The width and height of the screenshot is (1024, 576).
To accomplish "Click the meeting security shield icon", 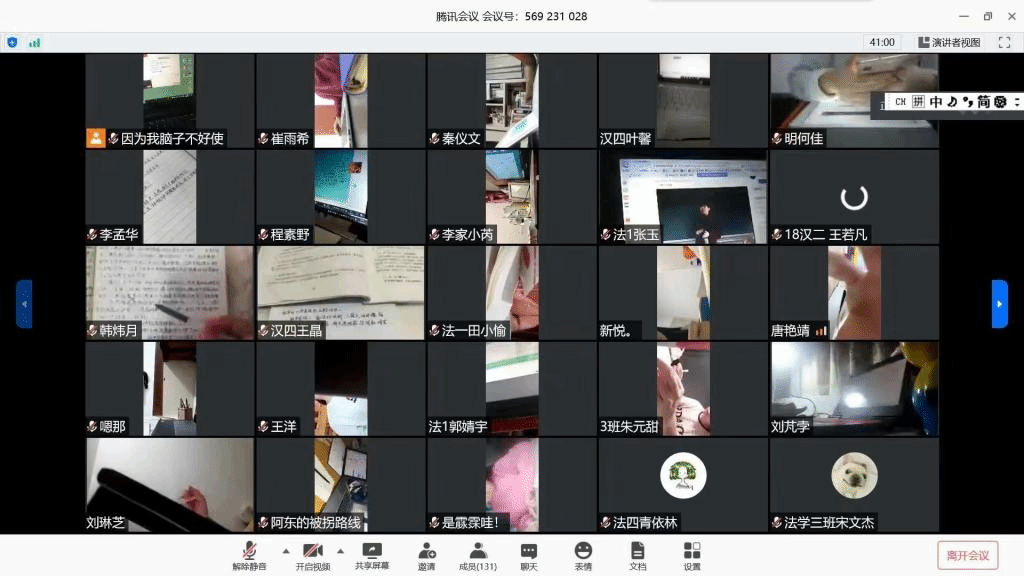I will point(12,43).
